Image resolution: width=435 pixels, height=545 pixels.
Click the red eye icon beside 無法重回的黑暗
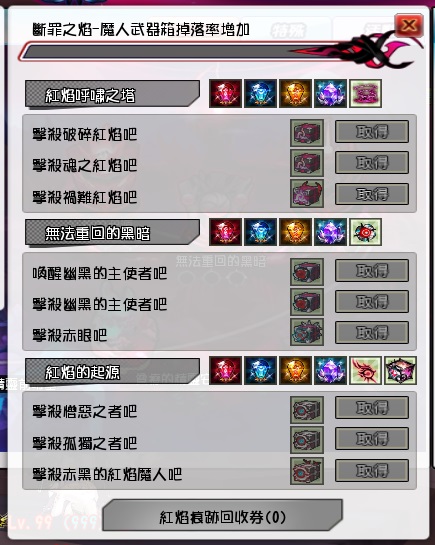tap(365, 232)
